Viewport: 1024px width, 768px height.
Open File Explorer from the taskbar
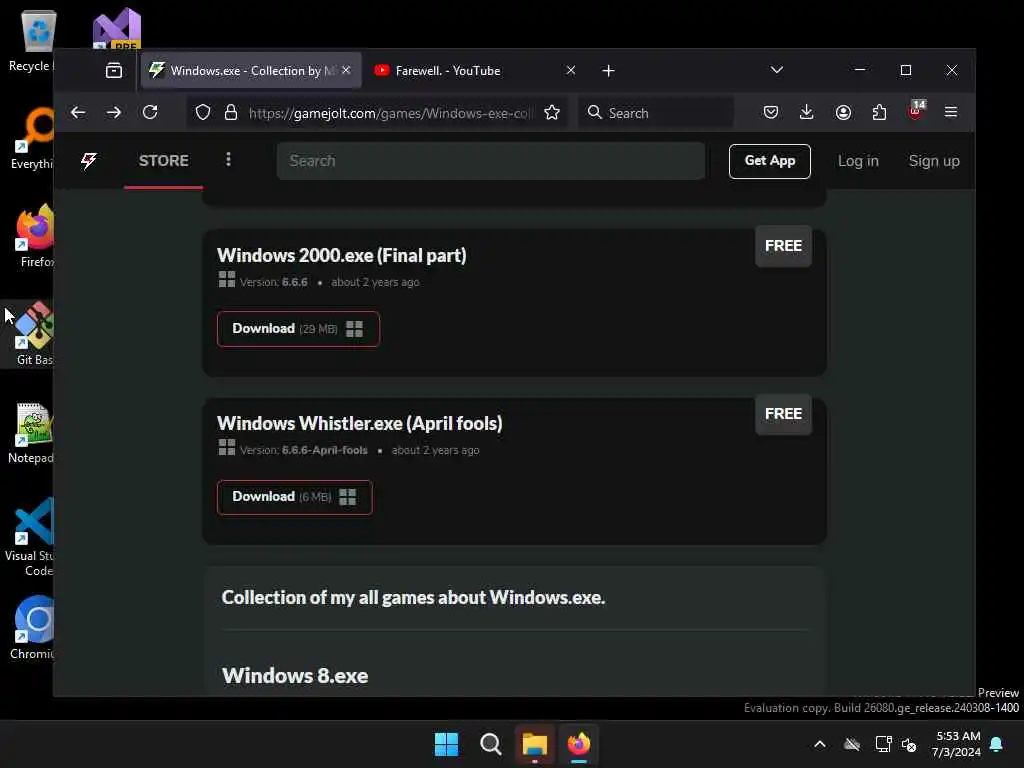tap(534, 744)
